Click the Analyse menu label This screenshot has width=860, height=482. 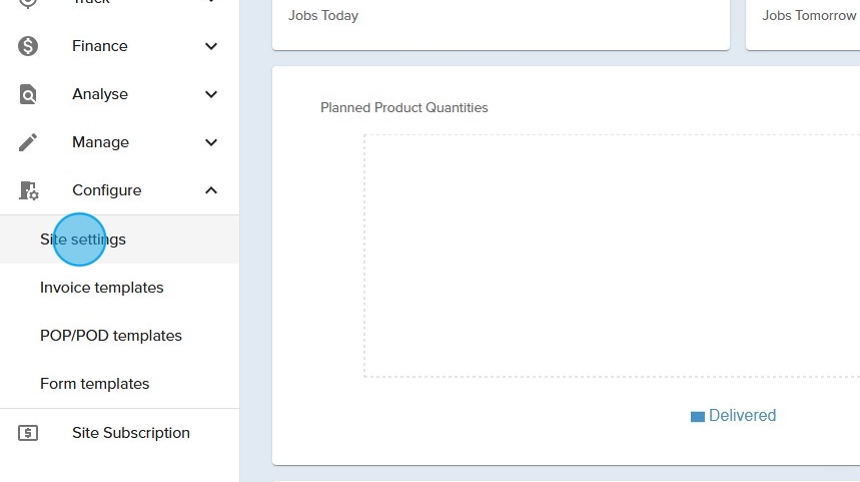[100, 94]
